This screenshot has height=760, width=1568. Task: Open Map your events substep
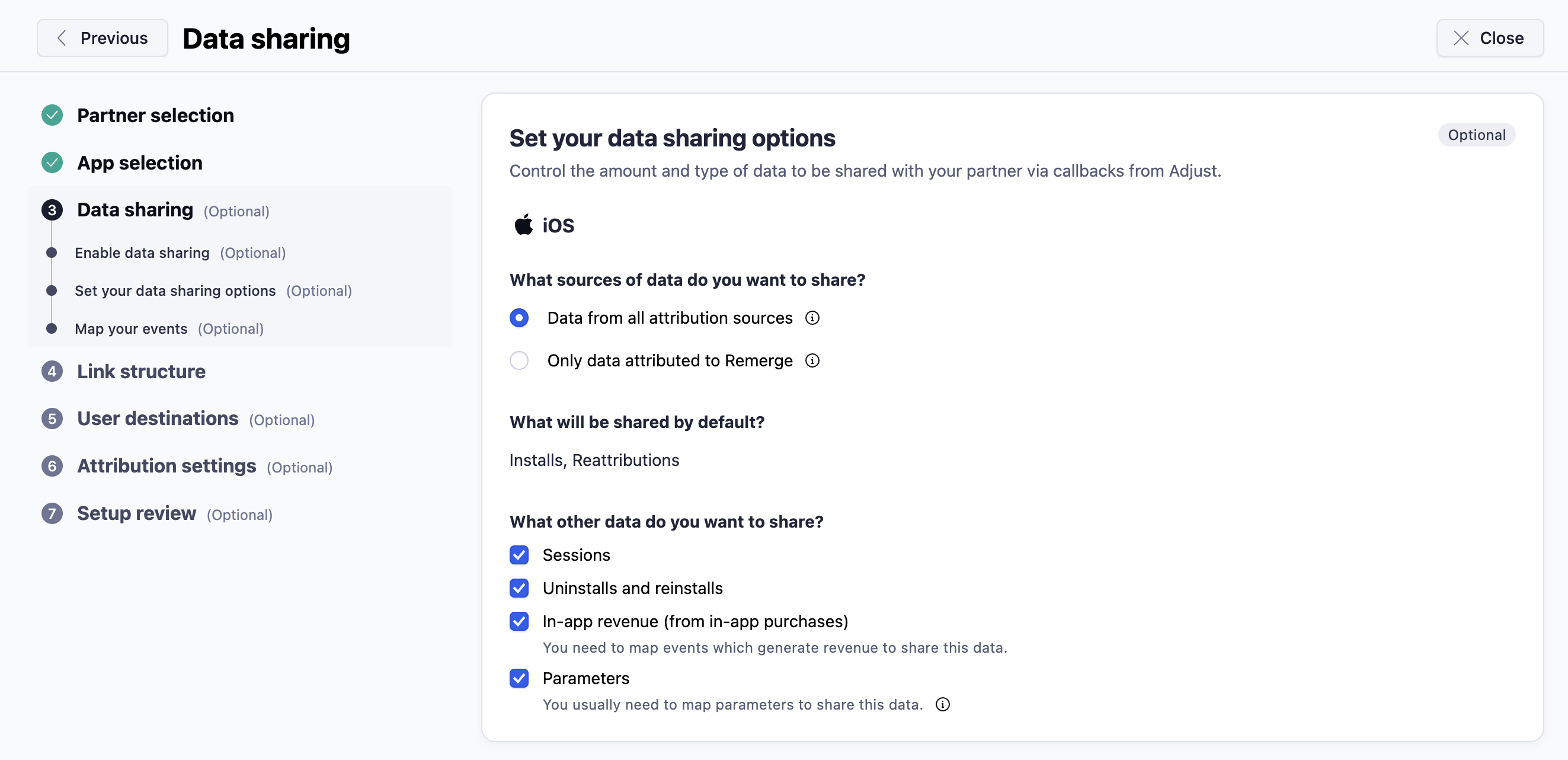(x=131, y=329)
